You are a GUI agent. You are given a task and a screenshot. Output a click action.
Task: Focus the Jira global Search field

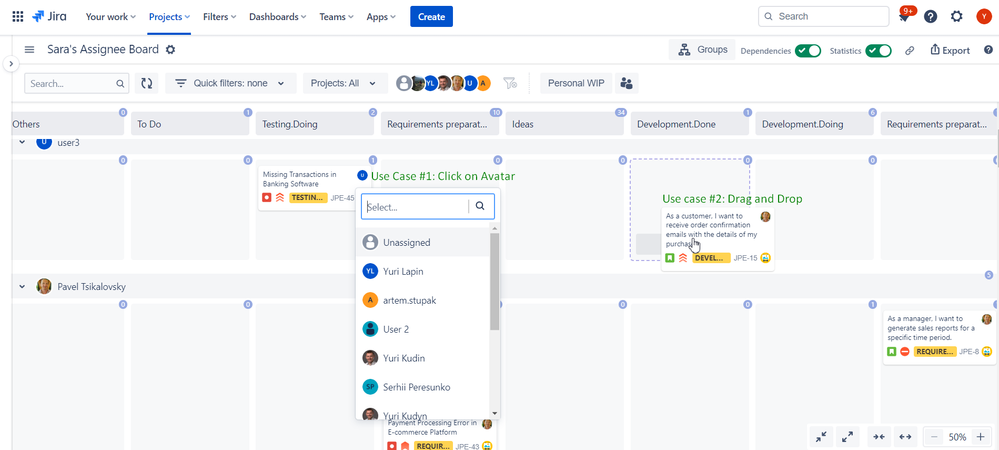coord(823,17)
